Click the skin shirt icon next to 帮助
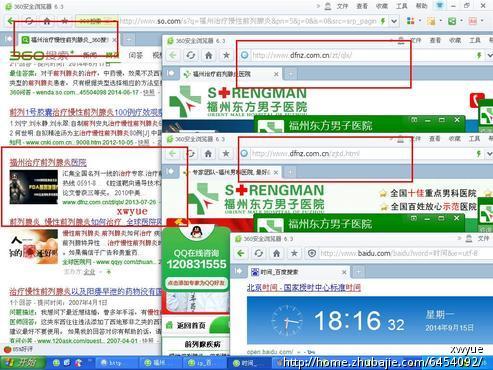This screenshot has height=370, width=493. click(x=439, y=6)
